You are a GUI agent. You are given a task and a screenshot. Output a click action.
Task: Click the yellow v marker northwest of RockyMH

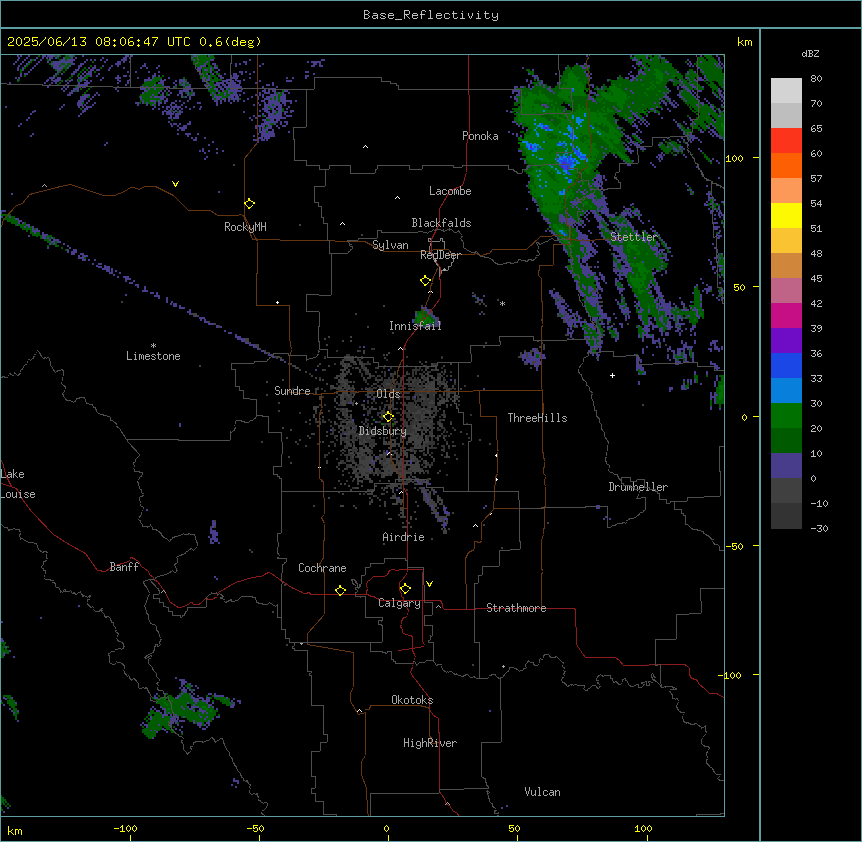[175, 184]
